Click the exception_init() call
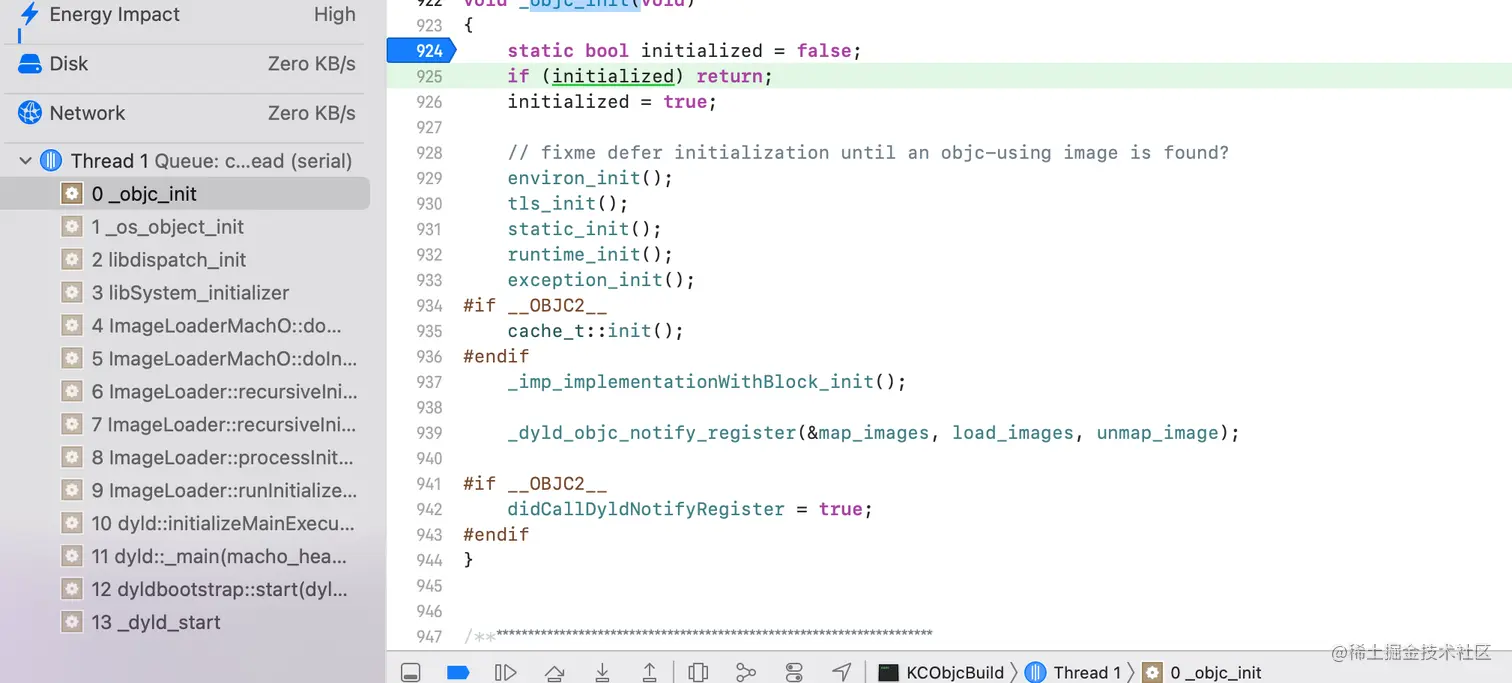Image resolution: width=1512 pixels, height=683 pixels. tap(601, 280)
